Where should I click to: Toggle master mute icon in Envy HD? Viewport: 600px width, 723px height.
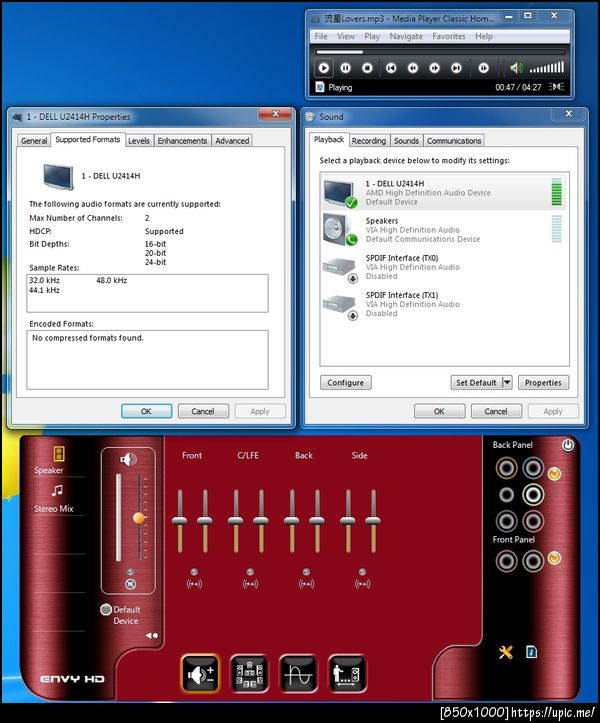(x=131, y=584)
